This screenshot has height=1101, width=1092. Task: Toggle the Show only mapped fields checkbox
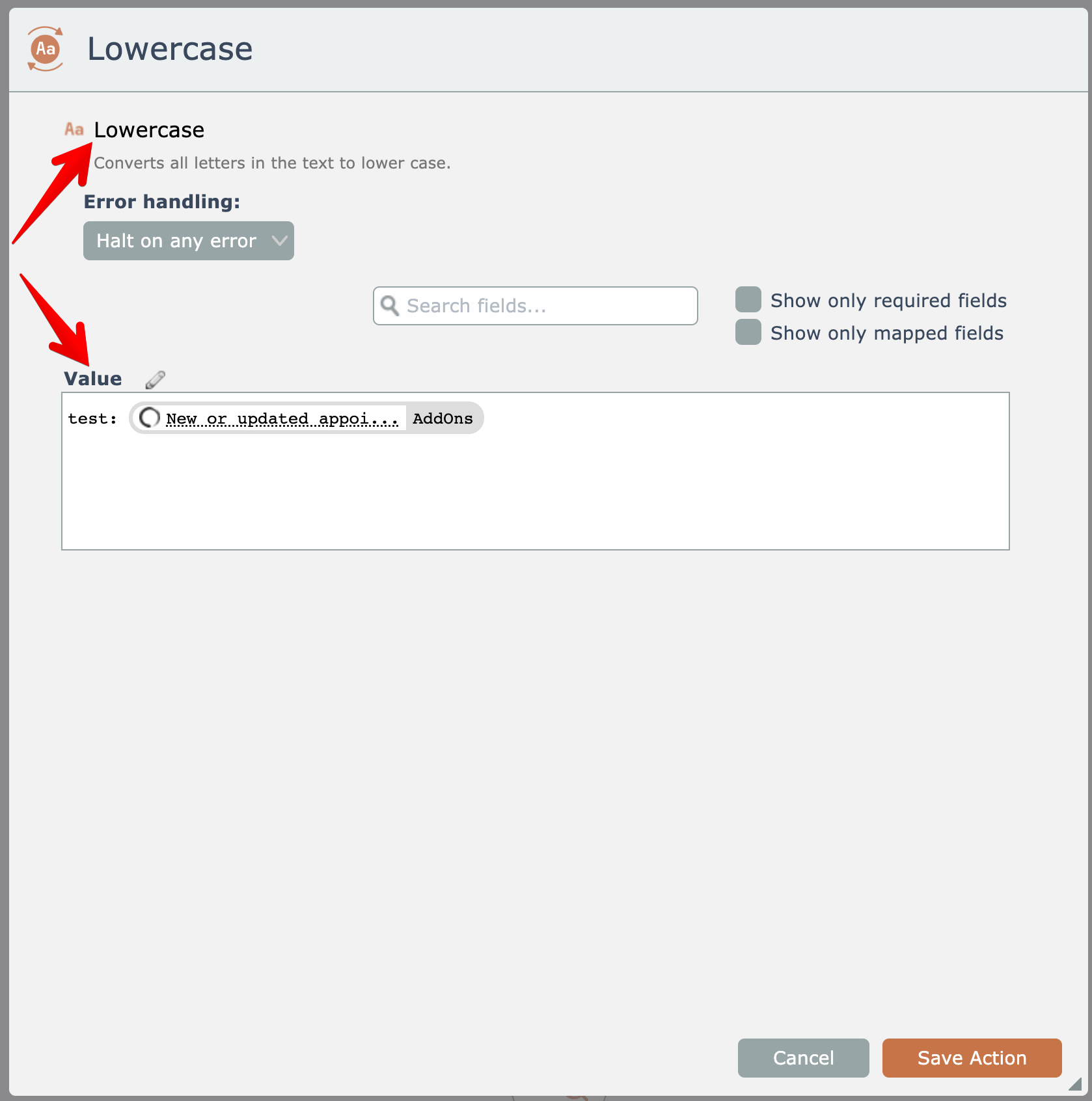748,333
